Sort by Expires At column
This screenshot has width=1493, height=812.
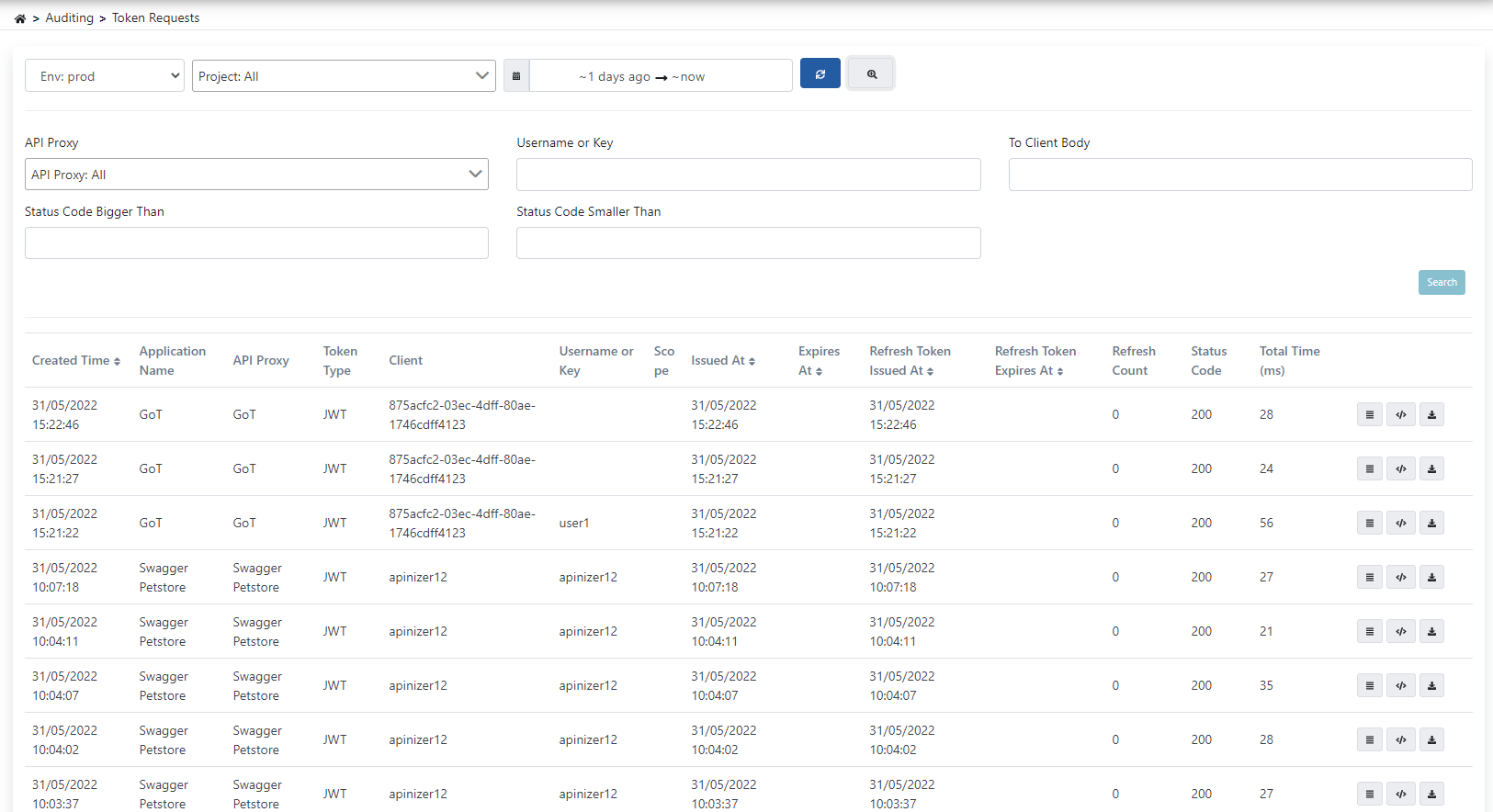coord(819,361)
